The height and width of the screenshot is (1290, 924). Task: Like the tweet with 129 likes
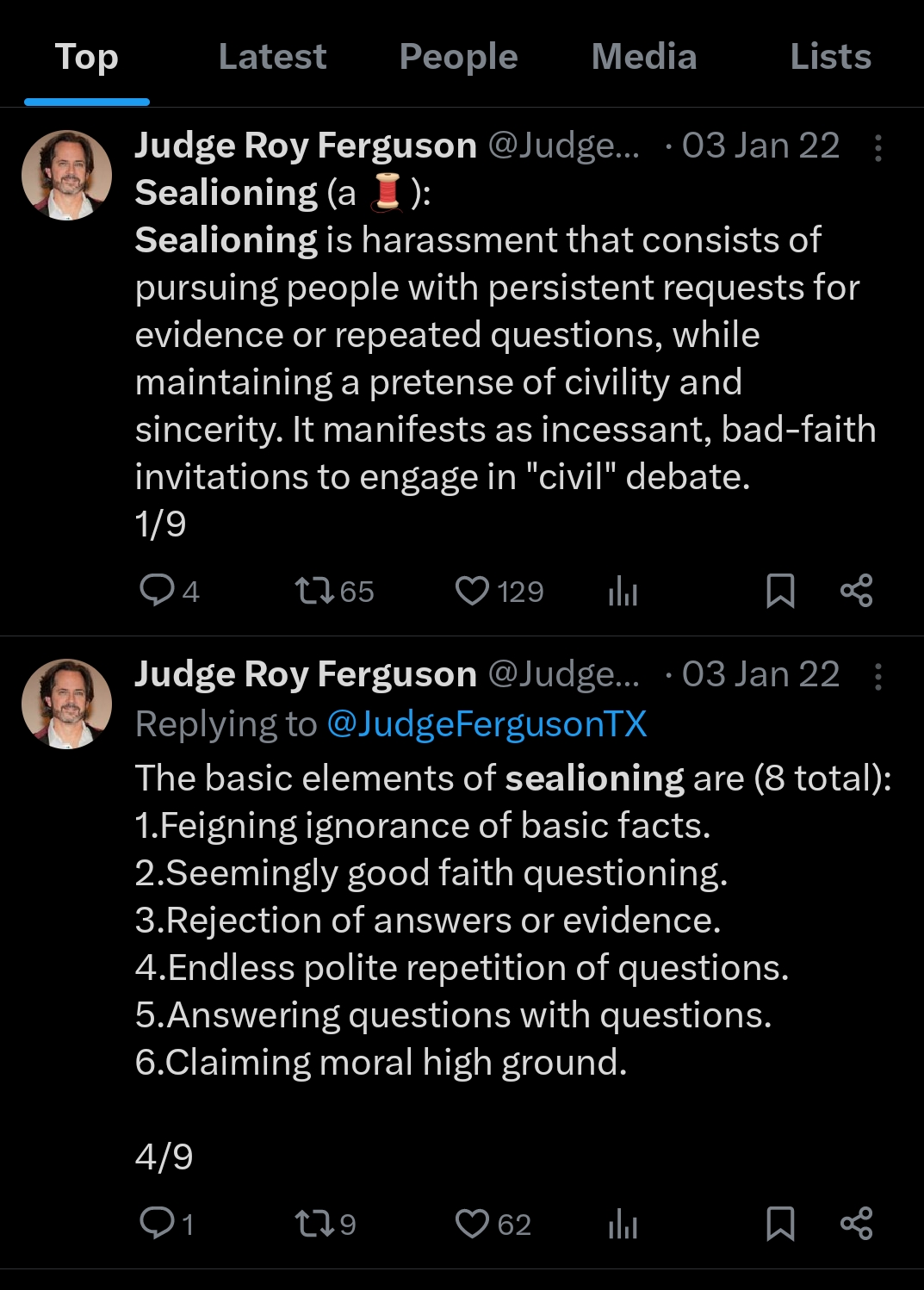[x=472, y=591]
